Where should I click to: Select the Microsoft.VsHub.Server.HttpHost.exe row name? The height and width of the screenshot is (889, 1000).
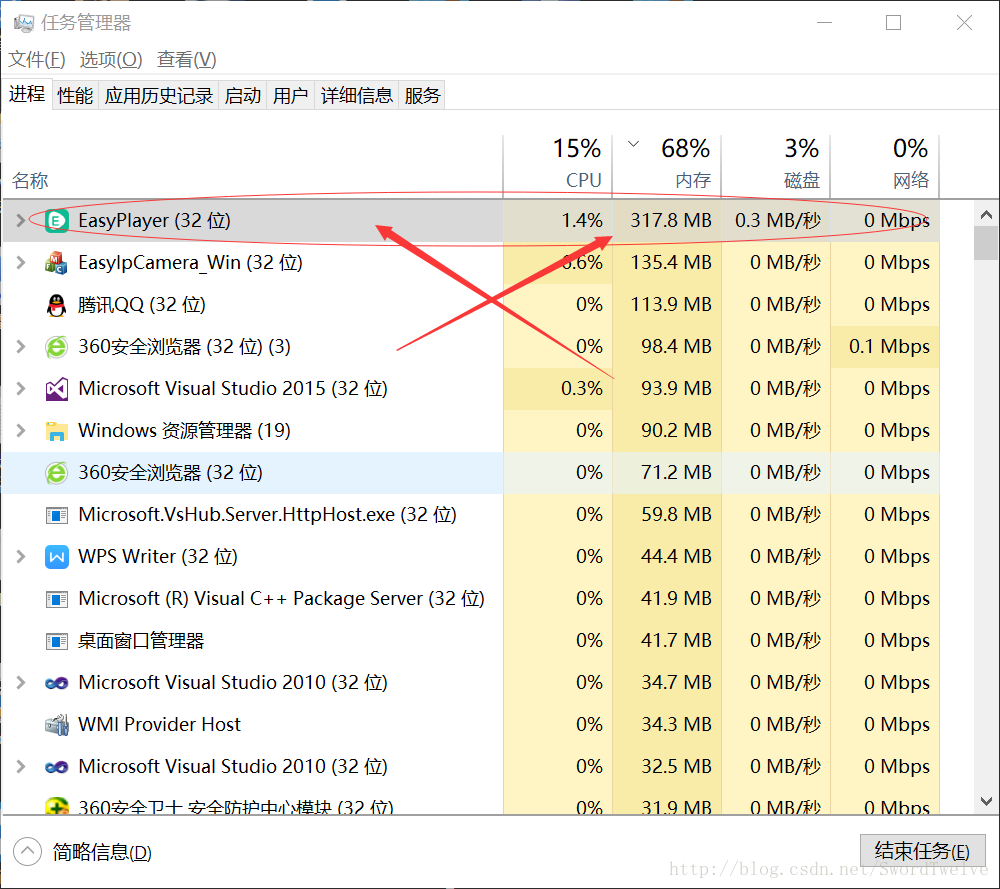click(267, 515)
